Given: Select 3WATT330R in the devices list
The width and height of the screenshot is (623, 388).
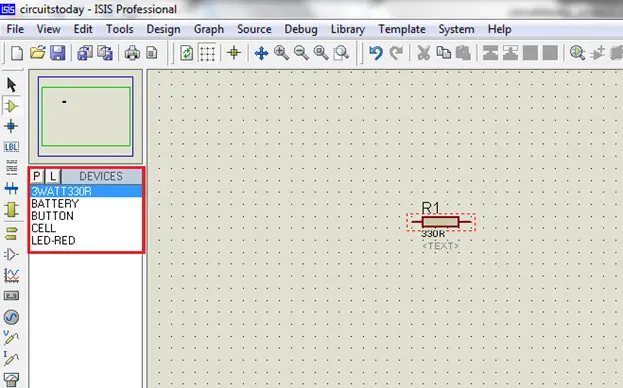Looking at the screenshot, I should click(86, 191).
